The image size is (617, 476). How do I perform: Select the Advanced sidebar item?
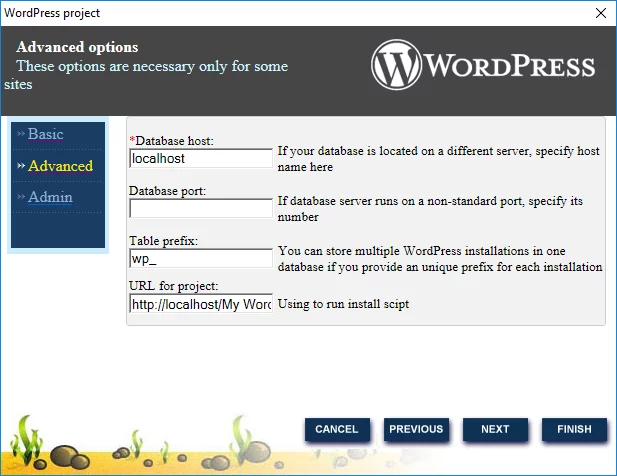[x=61, y=166]
